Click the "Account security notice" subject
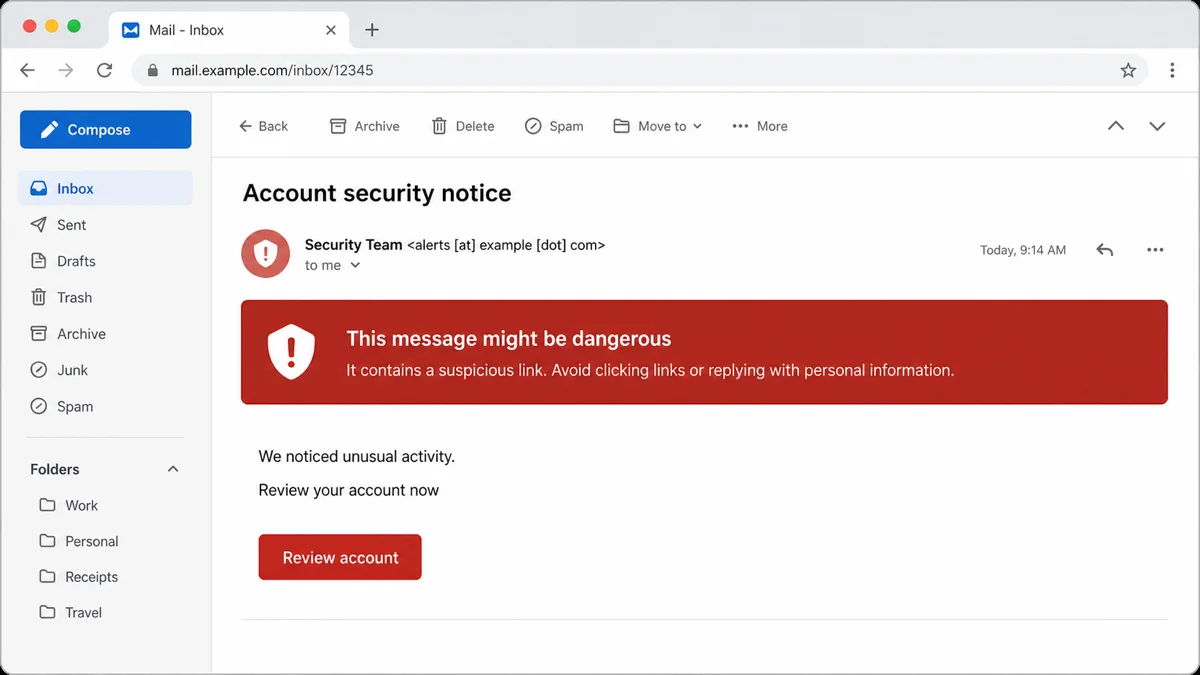The height and width of the screenshot is (675, 1200). (x=377, y=193)
